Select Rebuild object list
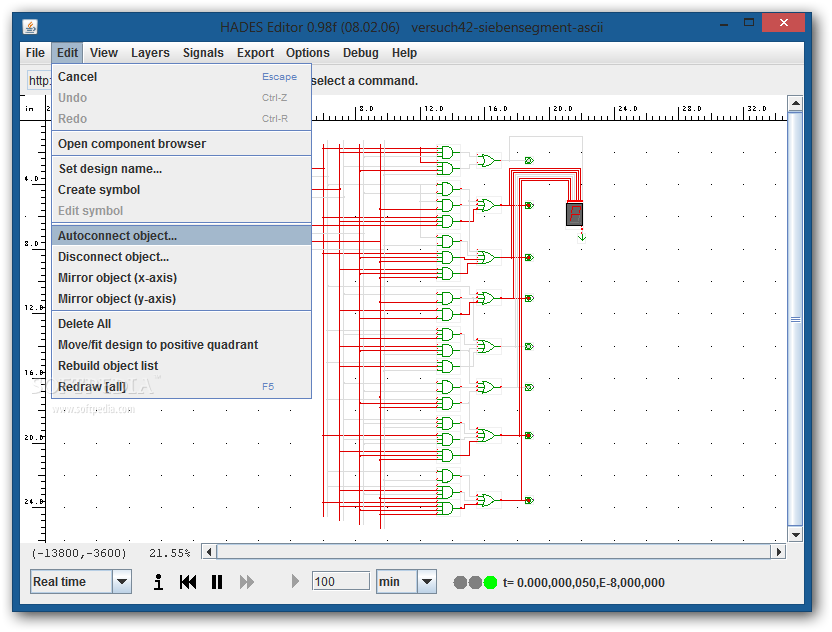832x632 pixels. (x=181, y=366)
